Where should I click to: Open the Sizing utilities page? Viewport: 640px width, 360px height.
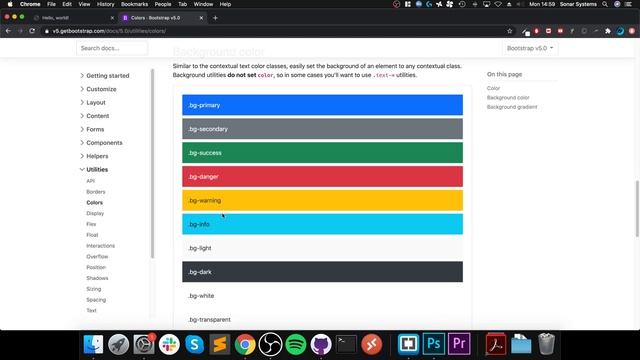coord(93,289)
